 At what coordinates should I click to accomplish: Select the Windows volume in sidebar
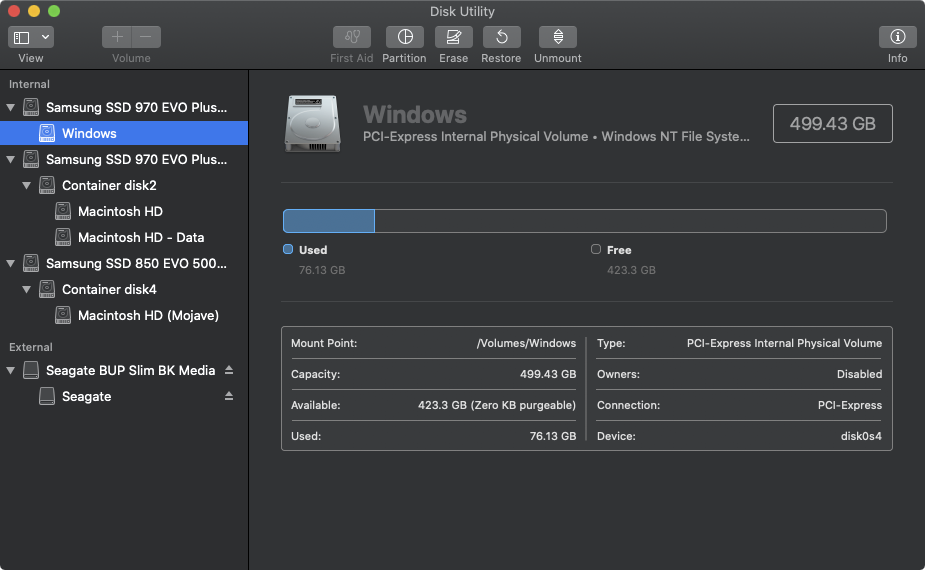tap(124, 133)
